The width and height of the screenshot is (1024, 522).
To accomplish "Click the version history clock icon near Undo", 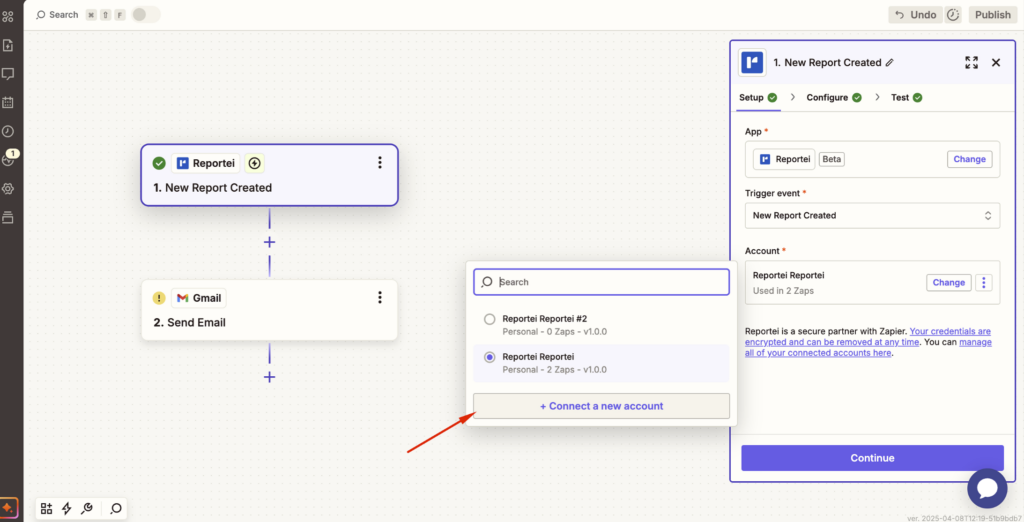I will click(953, 14).
